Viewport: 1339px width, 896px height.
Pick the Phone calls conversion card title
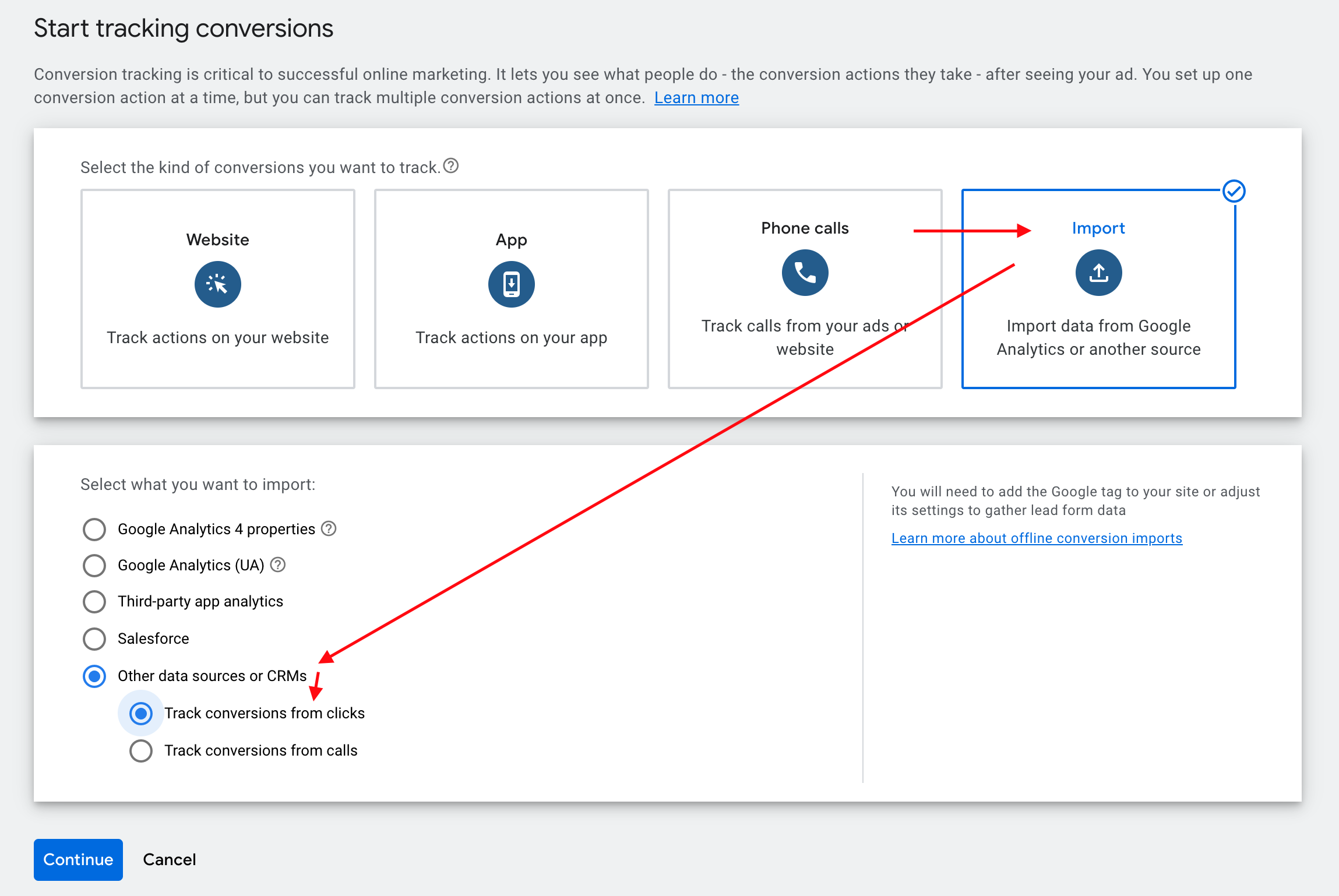(x=805, y=228)
